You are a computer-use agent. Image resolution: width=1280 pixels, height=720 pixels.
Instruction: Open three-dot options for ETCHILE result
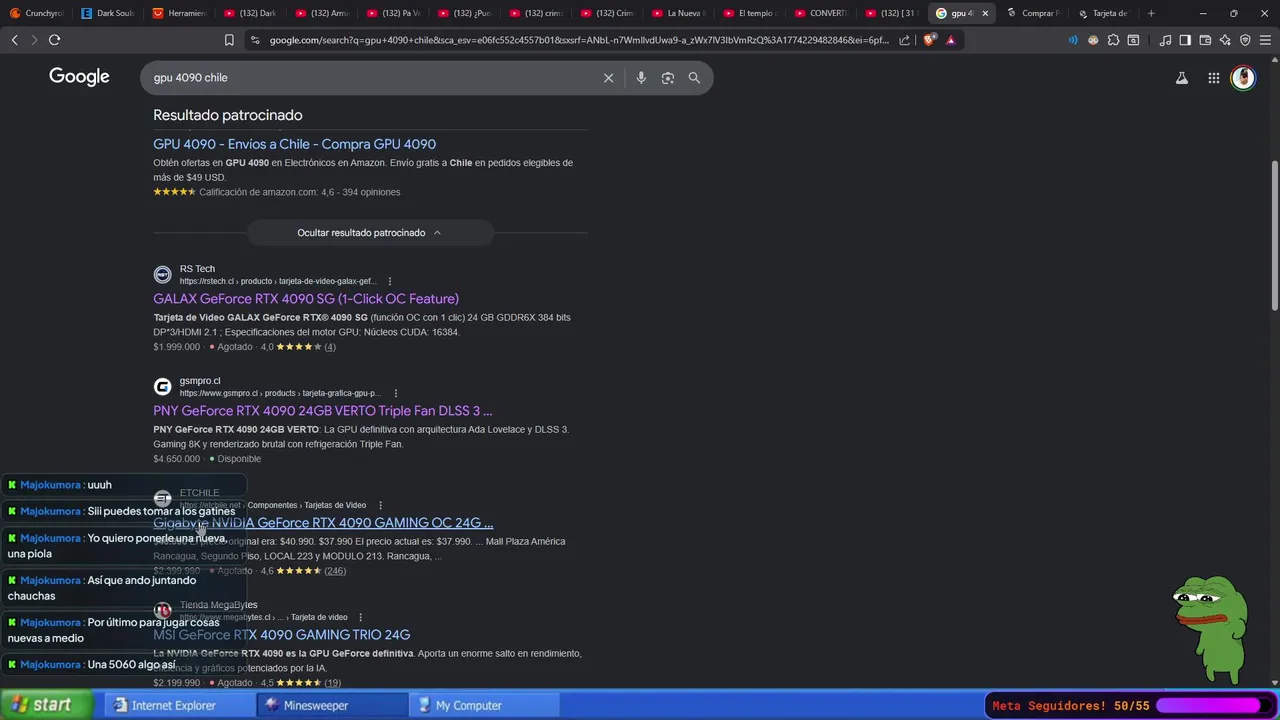click(381, 505)
